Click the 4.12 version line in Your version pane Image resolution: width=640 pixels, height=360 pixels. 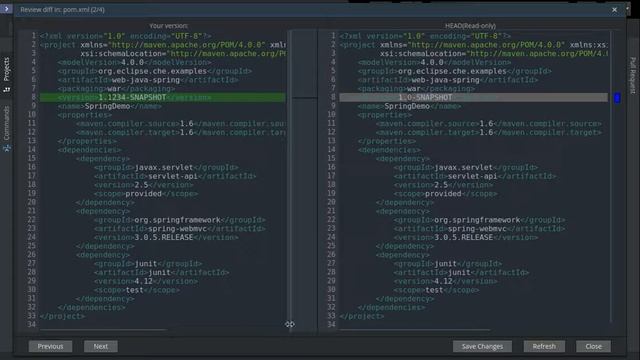tap(146, 281)
